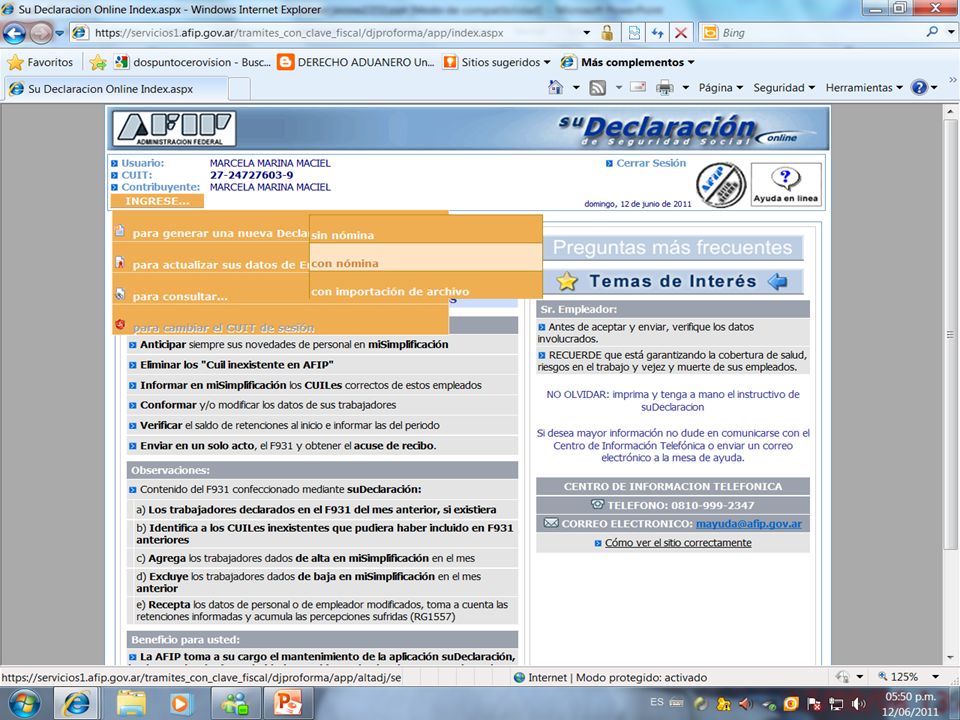Image resolution: width=960 pixels, height=720 pixels.
Task: Click the blue arrow icon in Temas de Interés
Action: click(x=778, y=281)
